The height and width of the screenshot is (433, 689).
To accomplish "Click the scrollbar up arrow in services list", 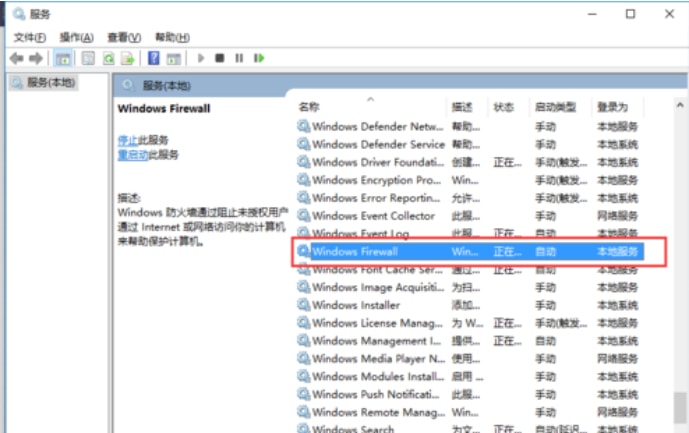I will tap(680, 105).
